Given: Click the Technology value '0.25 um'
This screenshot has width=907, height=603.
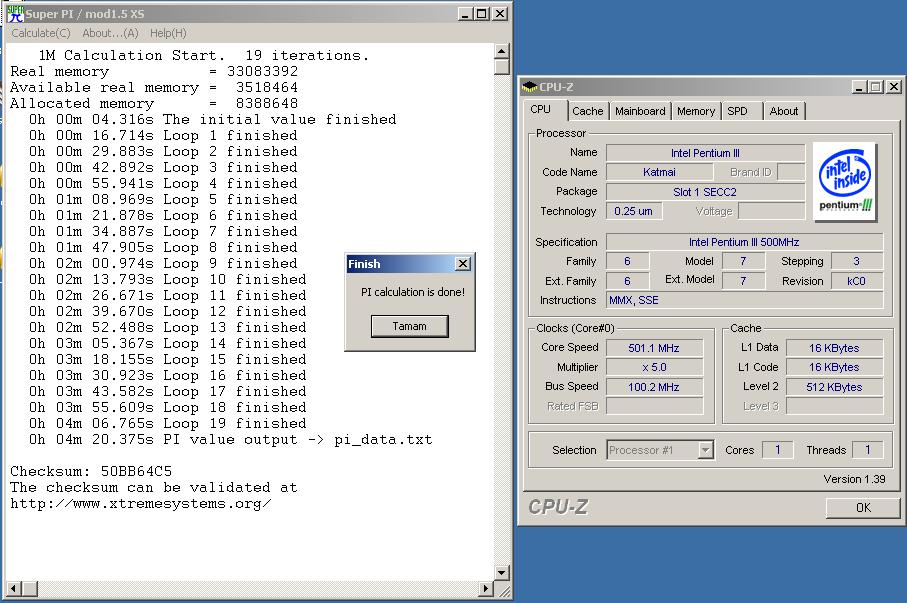Looking at the screenshot, I should pos(634,211).
